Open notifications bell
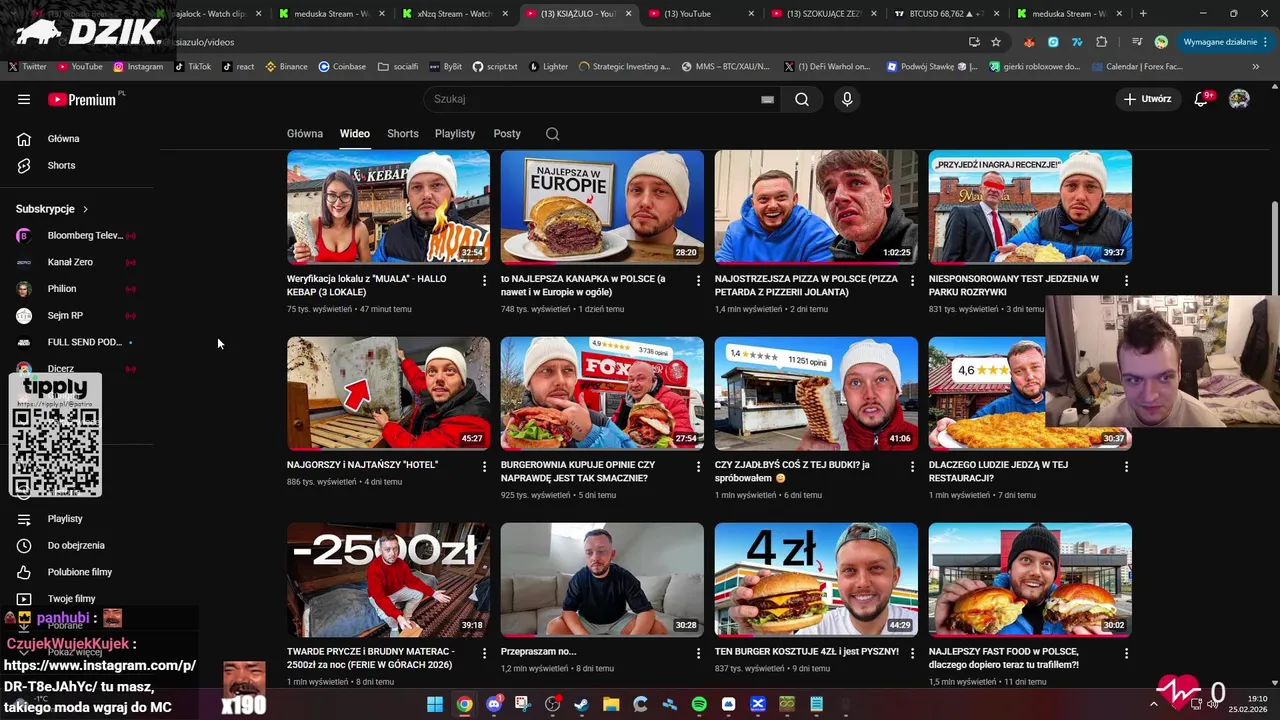This screenshot has height=720, width=1280. coord(1201,99)
